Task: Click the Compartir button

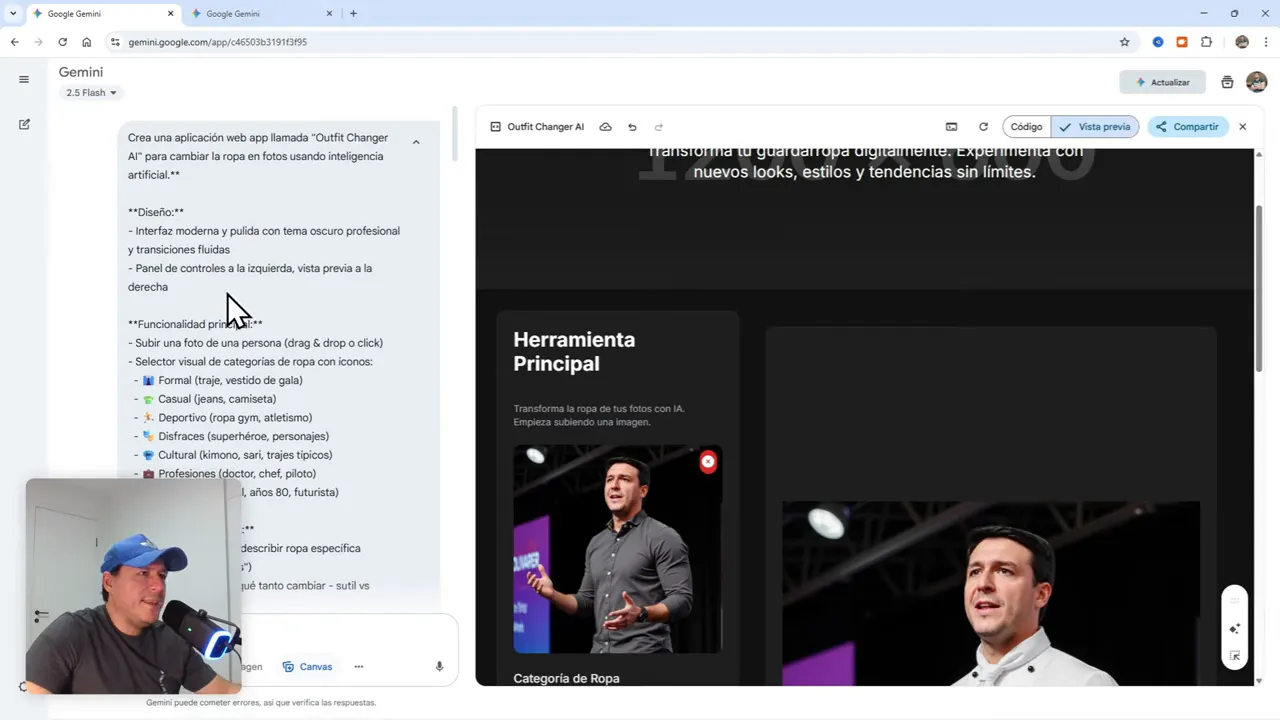Action: click(1187, 127)
